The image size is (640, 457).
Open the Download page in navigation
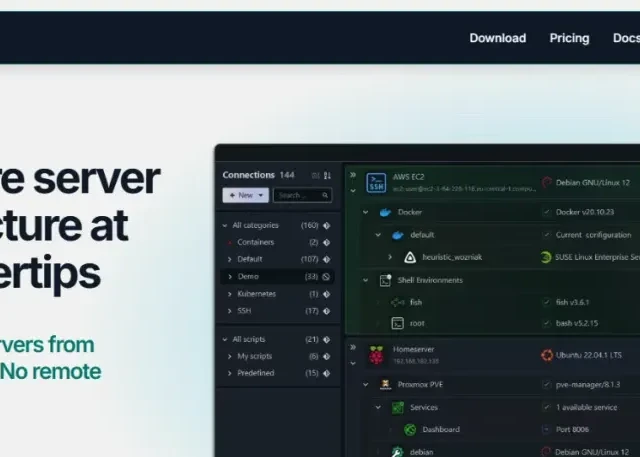click(x=498, y=38)
